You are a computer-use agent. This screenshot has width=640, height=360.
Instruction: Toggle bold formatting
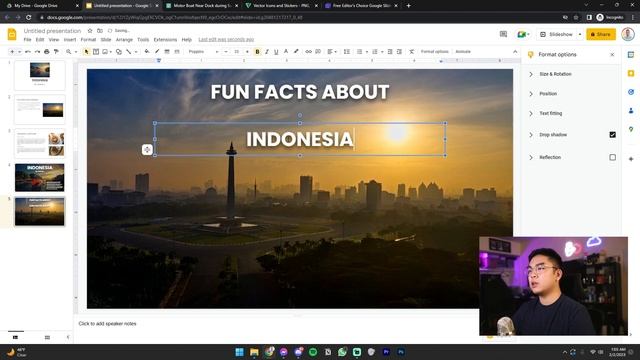(x=257, y=52)
